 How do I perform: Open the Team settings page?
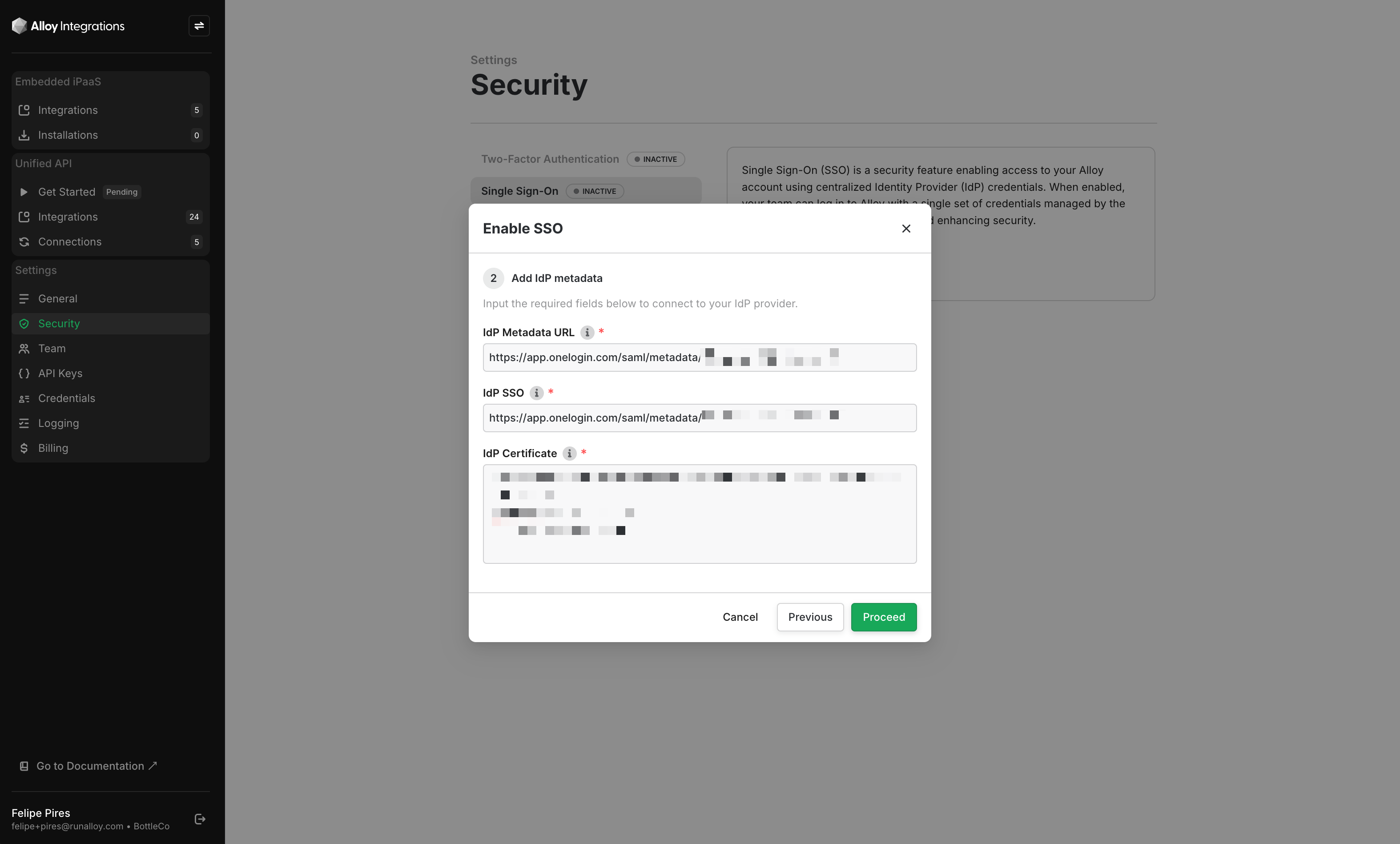52,348
